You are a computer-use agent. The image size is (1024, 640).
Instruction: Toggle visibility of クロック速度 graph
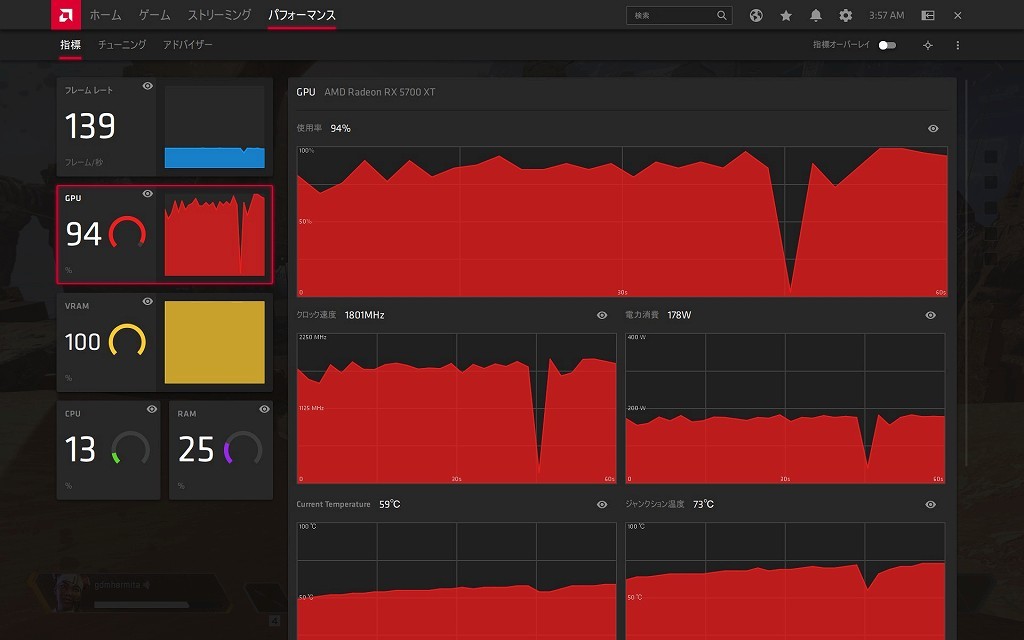click(602, 315)
